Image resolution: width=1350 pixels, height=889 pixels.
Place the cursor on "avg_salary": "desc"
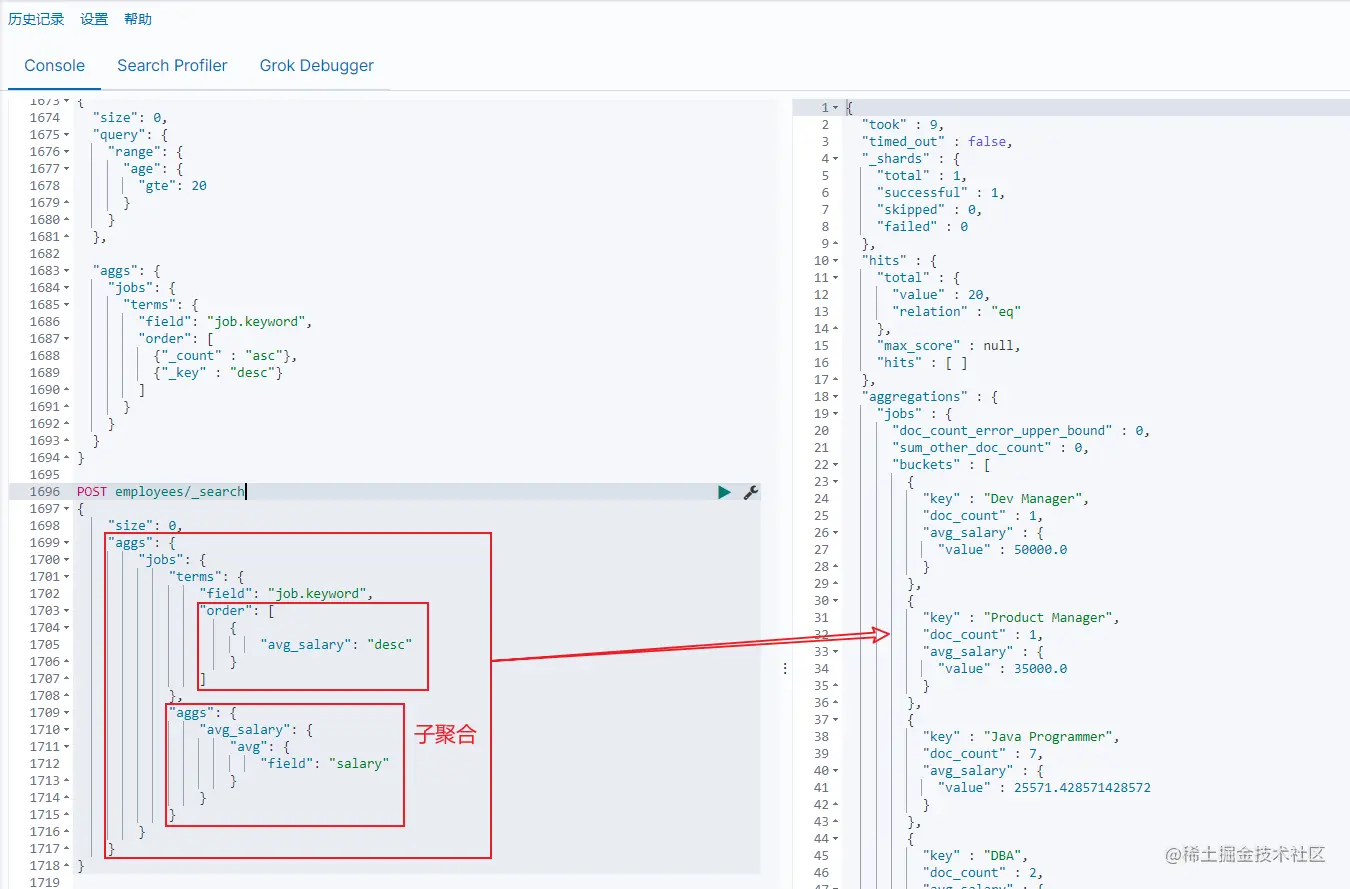(x=337, y=645)
